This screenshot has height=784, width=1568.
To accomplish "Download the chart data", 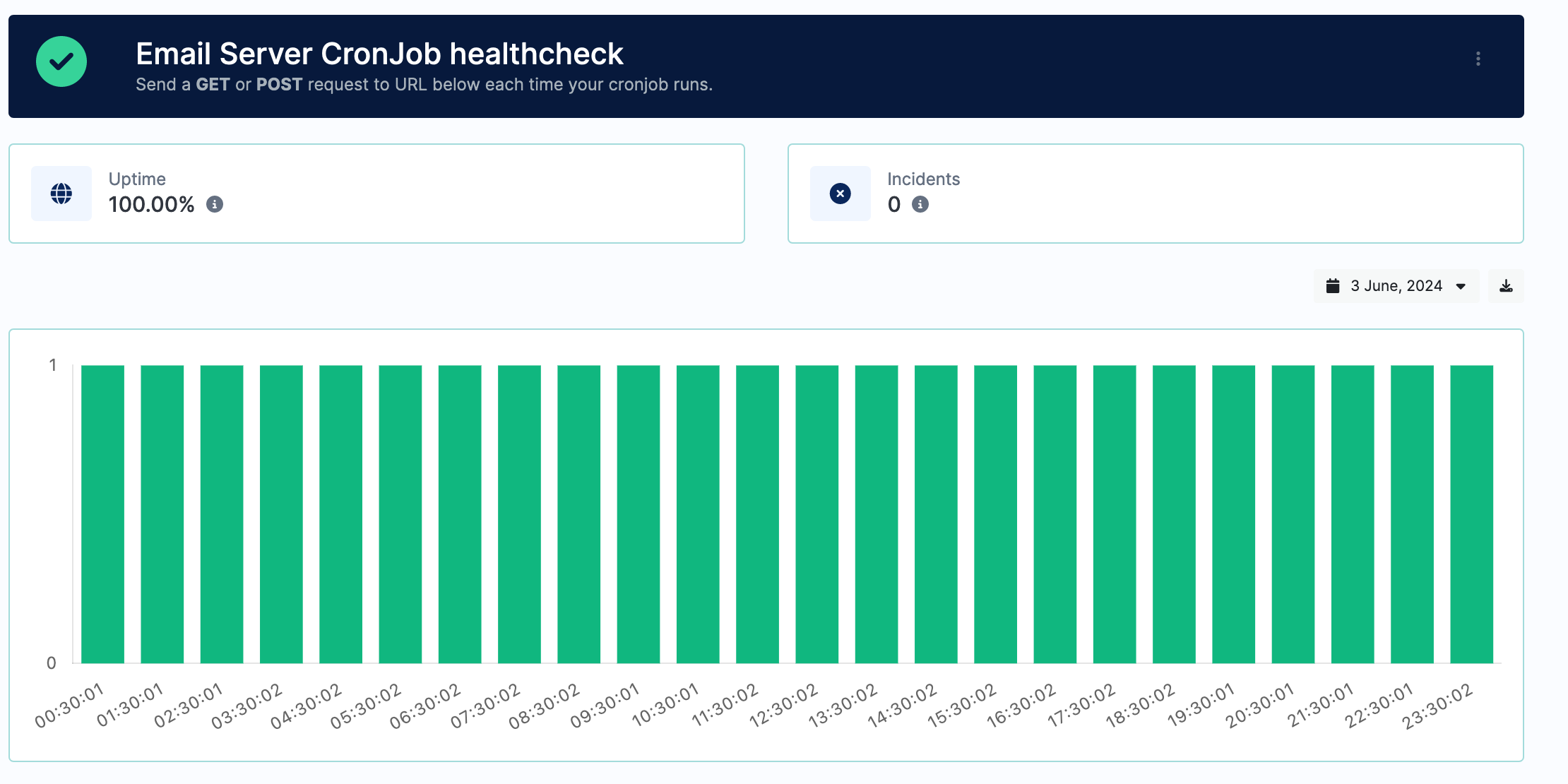I will [x=1506, y=286].
